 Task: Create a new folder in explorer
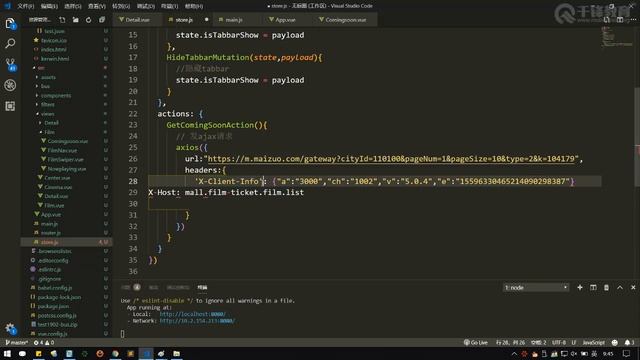coord(76,20)
